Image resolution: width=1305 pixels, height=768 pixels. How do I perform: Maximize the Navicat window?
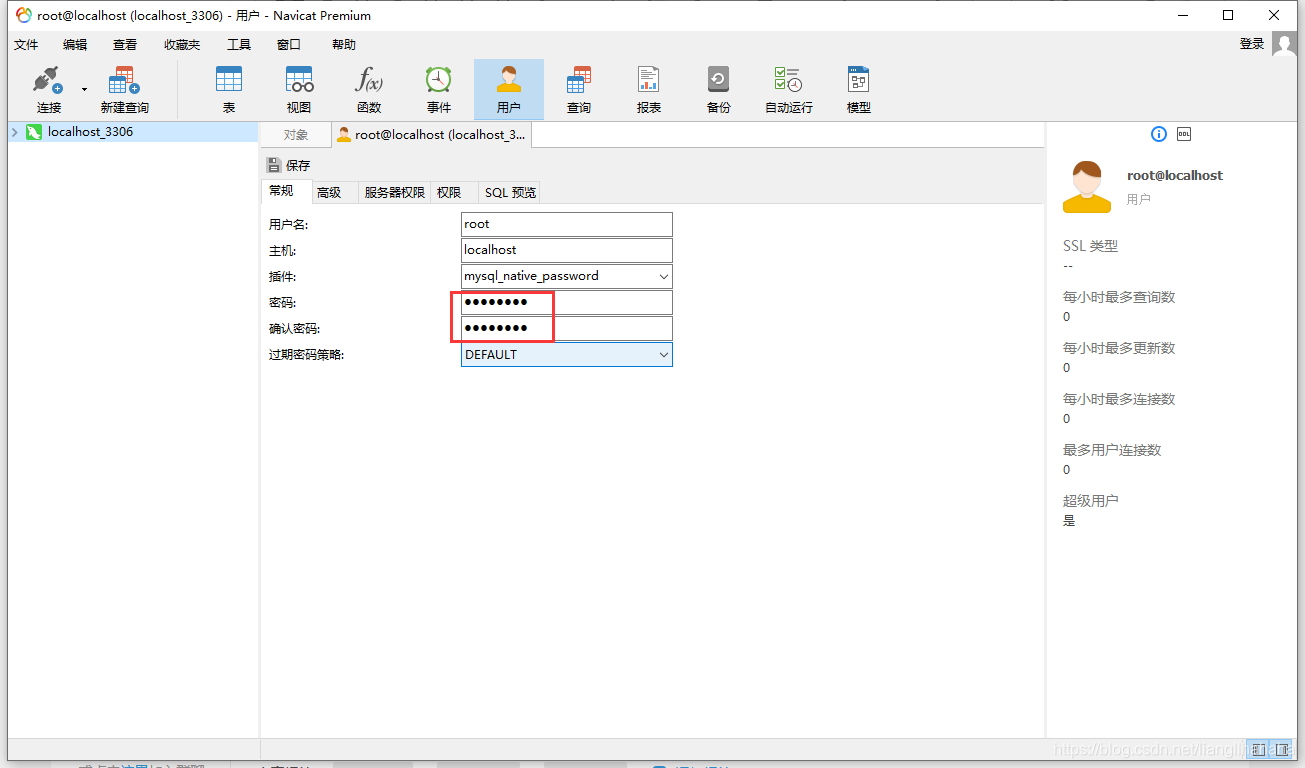1228,15
